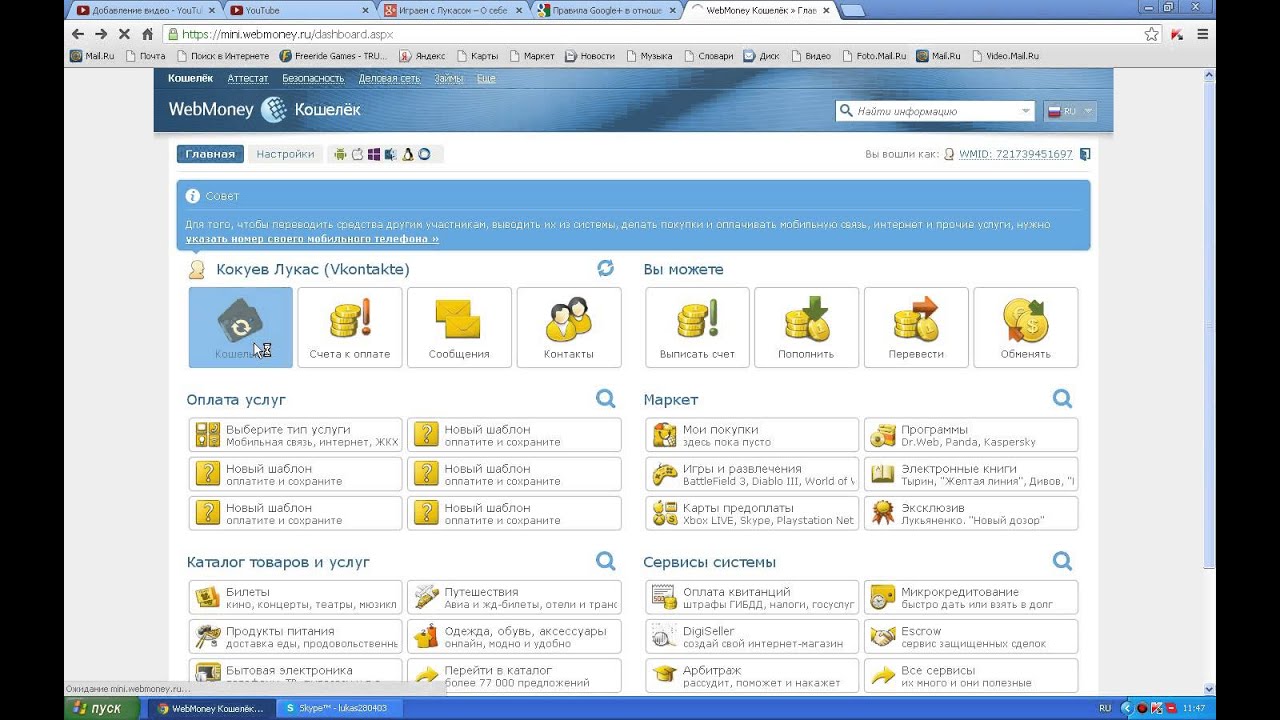Click search magnifier next to Оплата услуг
The image size is (1280, 720).
(605, 399)
